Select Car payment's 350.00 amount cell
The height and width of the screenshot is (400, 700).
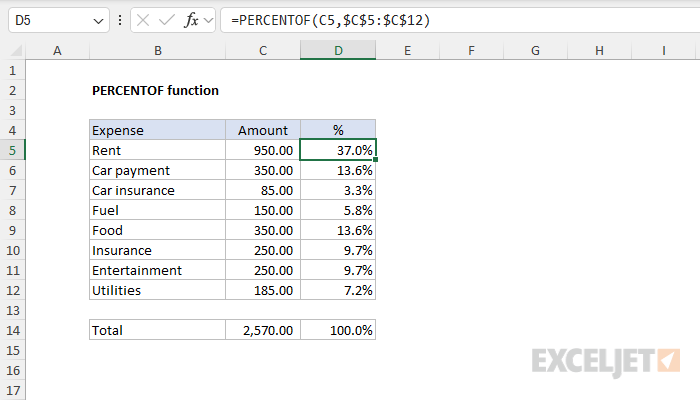pos(263,171)
